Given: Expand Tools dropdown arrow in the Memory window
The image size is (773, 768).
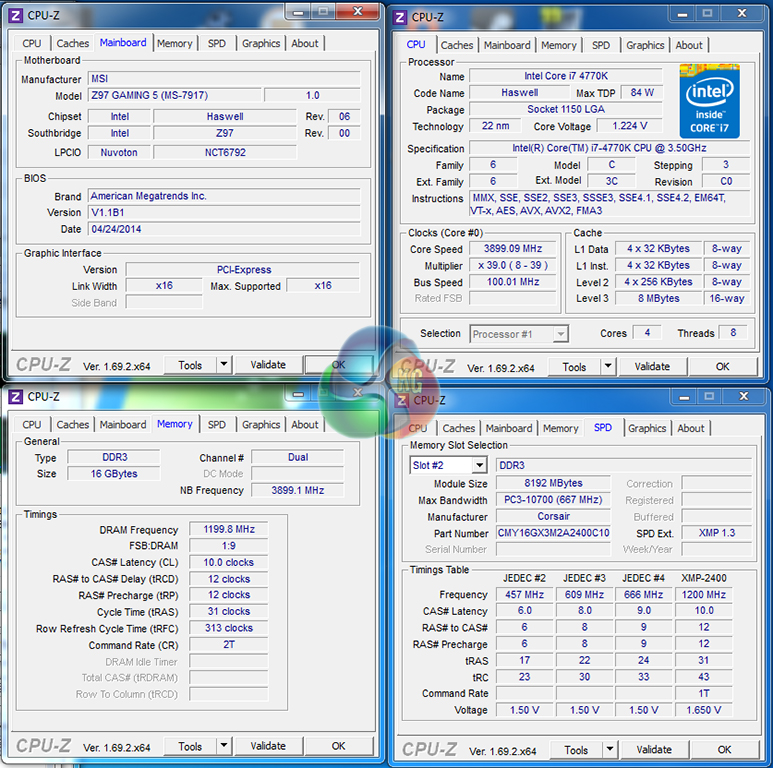Looking at the screenshot, I should coord(223,746).
